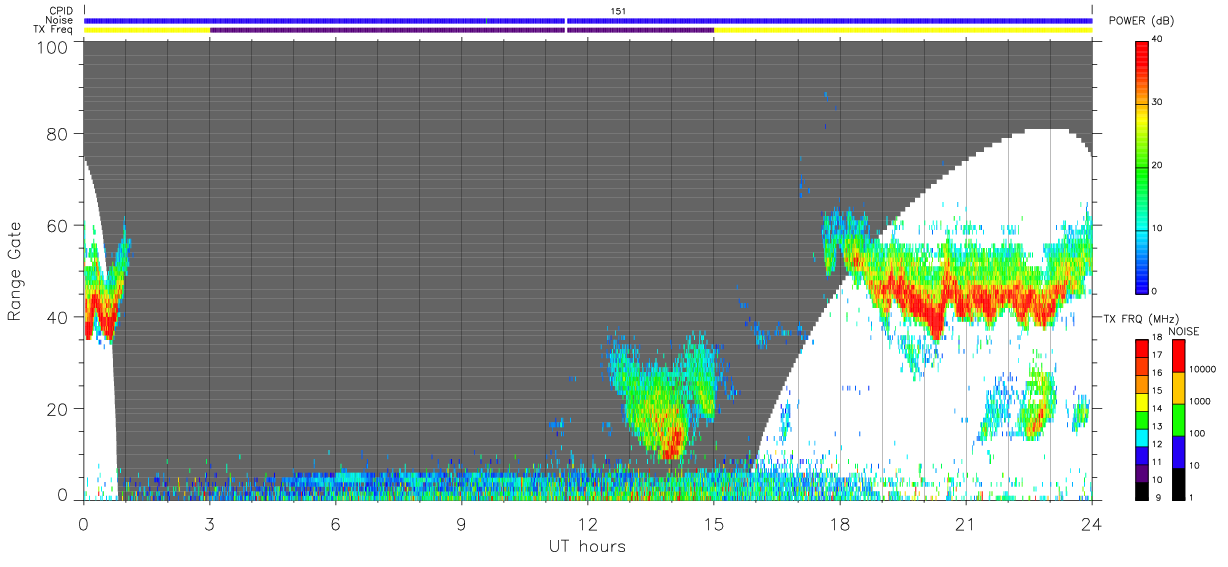
Task: Click the CPID value 151
Action: coord(618,10)
